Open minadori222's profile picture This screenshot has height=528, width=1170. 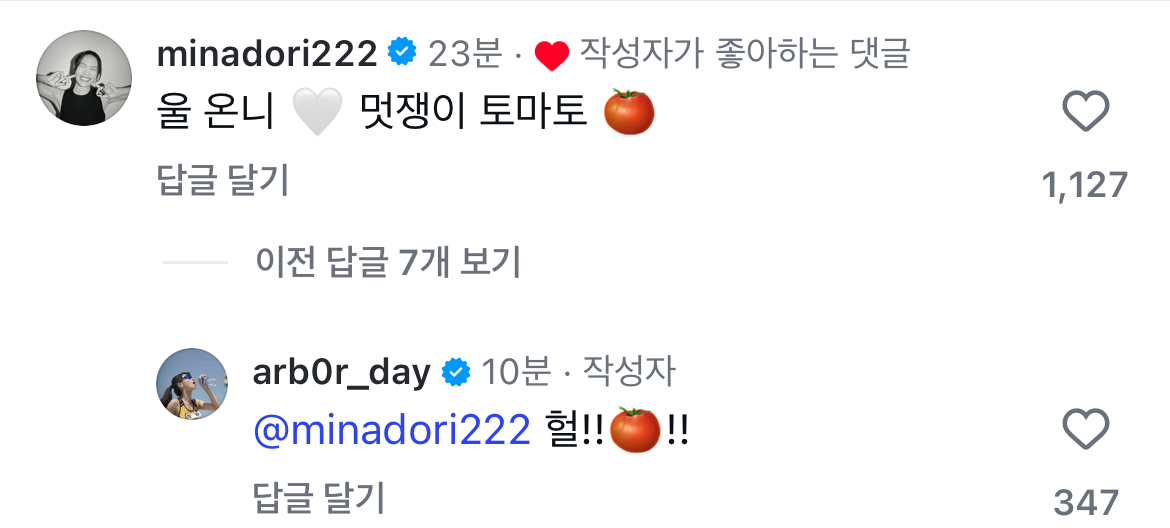coord(84,78)
